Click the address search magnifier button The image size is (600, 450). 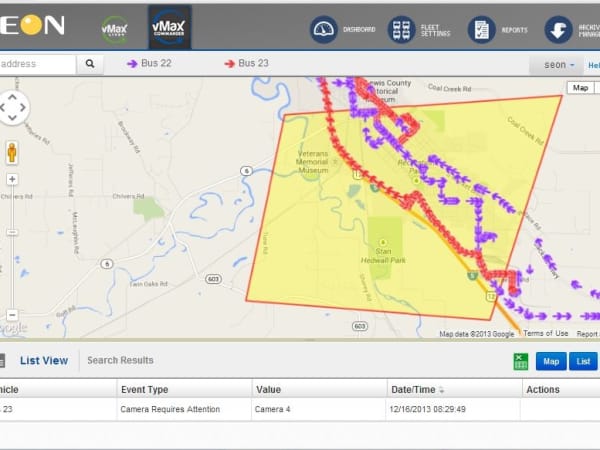coord(89,64)
